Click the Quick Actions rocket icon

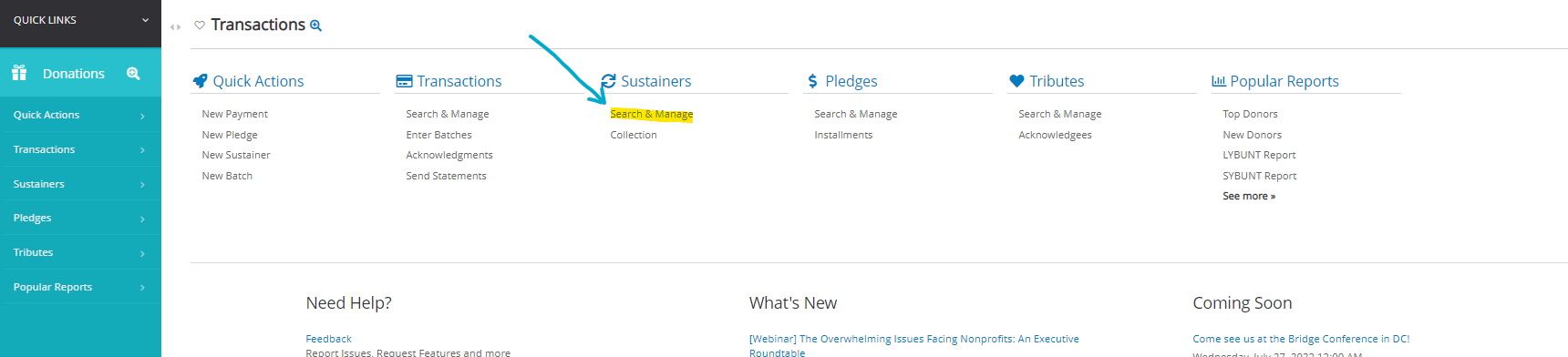tap(200, 81)
